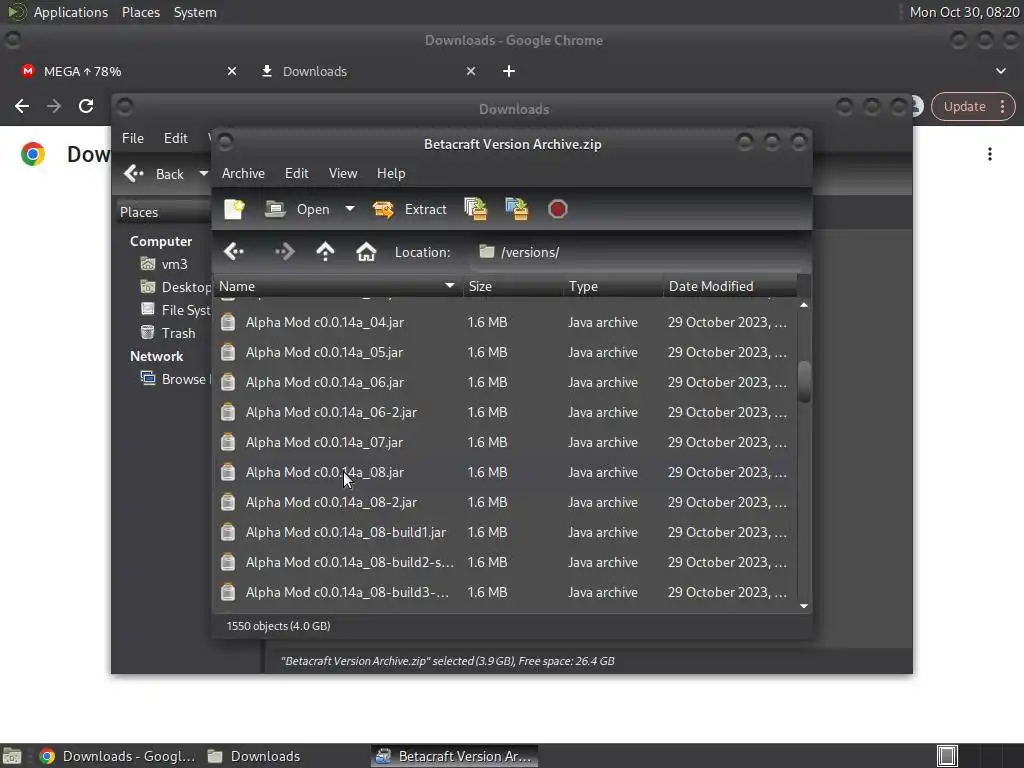Open a new Chrome tab
Image resolution: width=1024 pixels, height=768 pixels.
click(x=509, y=71)
